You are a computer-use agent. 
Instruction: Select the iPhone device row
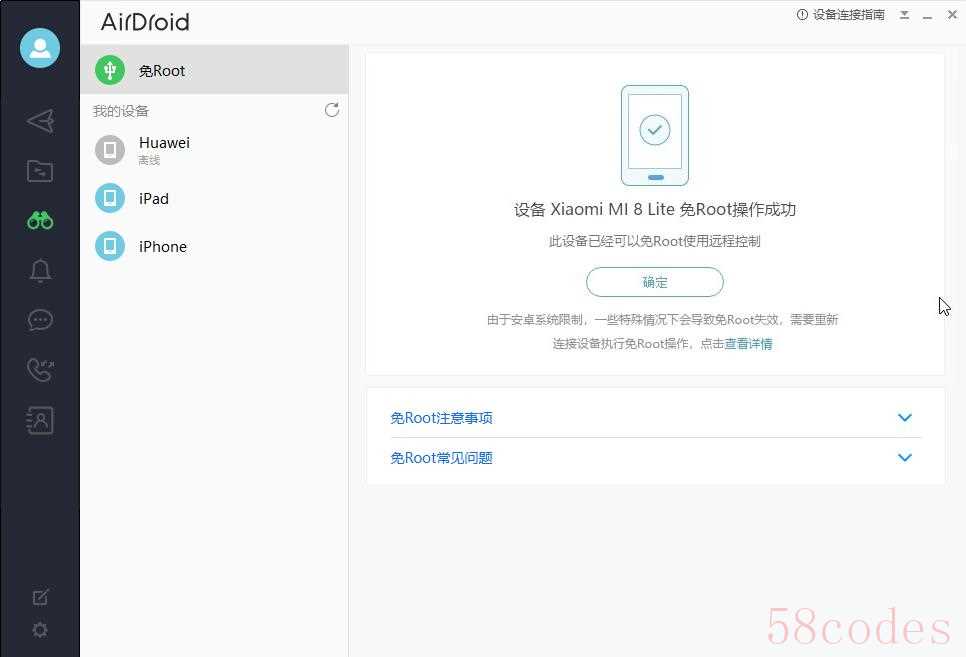click(x=214, y=246)
